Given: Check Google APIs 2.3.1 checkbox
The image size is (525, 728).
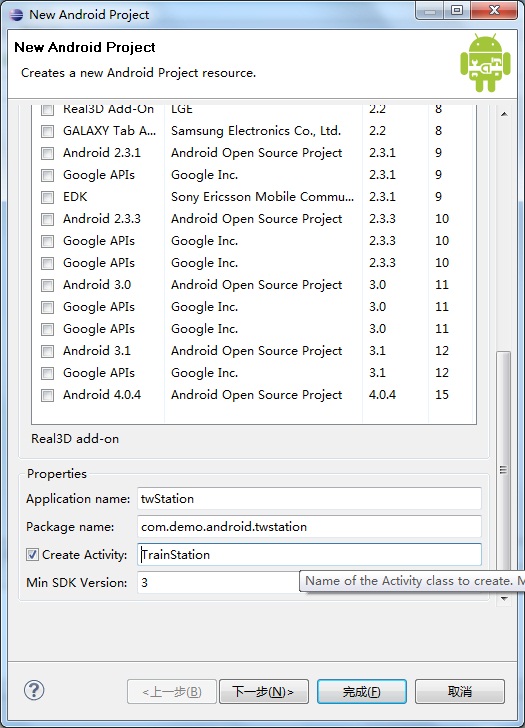Looking at the screenshot, I should click(47, 175).
